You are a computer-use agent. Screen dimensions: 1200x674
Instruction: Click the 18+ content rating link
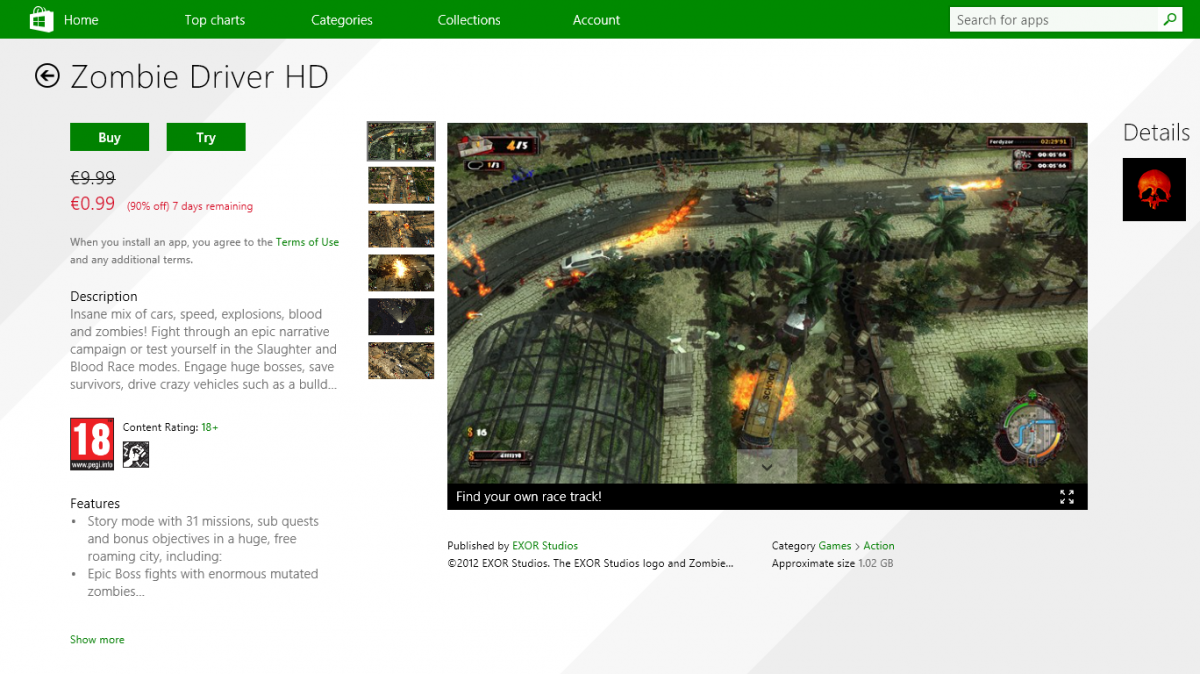[210, 427]
